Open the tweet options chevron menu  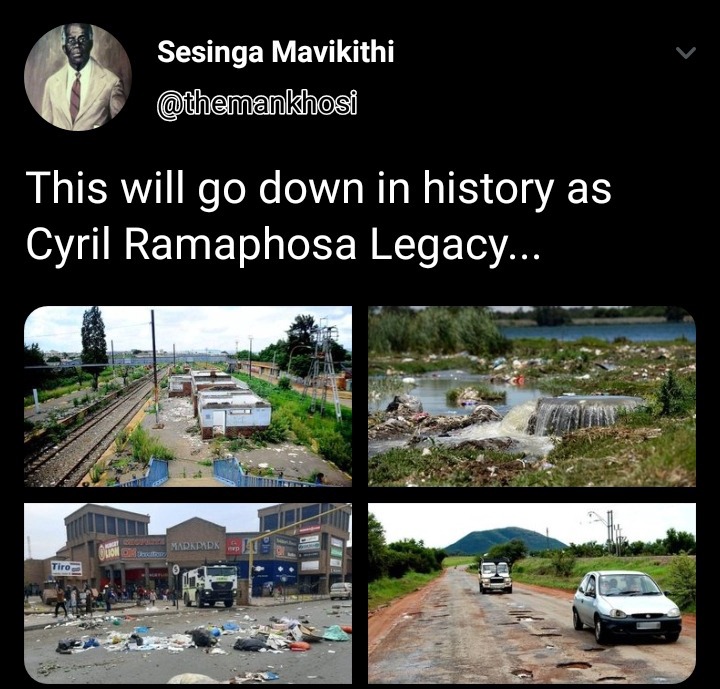pos(686,53)
